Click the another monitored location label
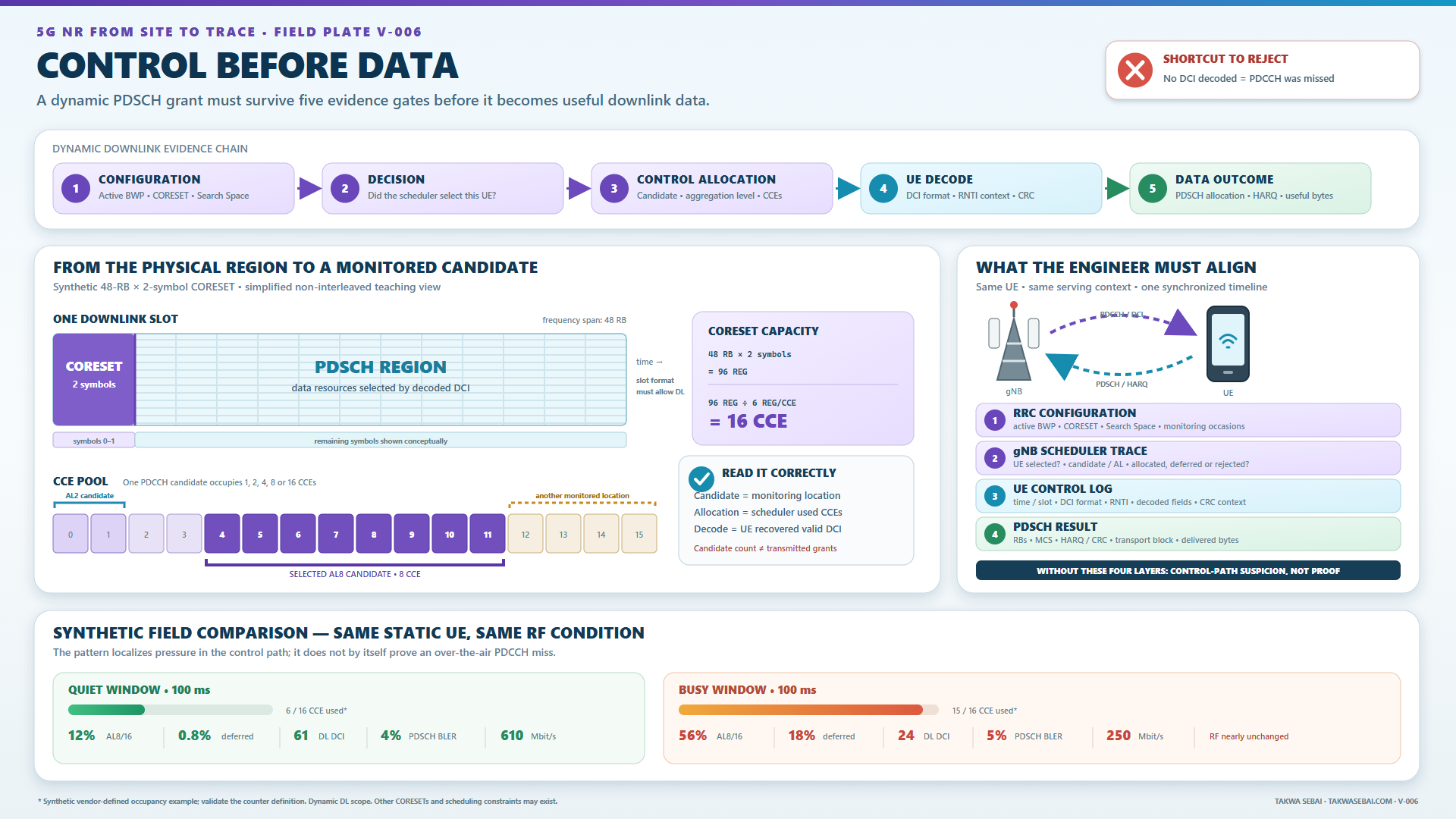Screen dimensions: 1456x819 [x=582, y=496]
